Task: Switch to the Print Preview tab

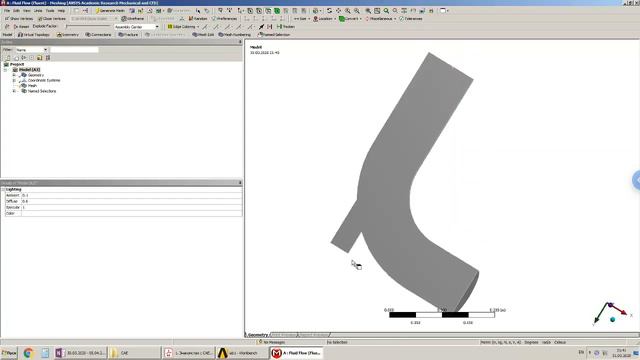Action: (x=284, y=335)
